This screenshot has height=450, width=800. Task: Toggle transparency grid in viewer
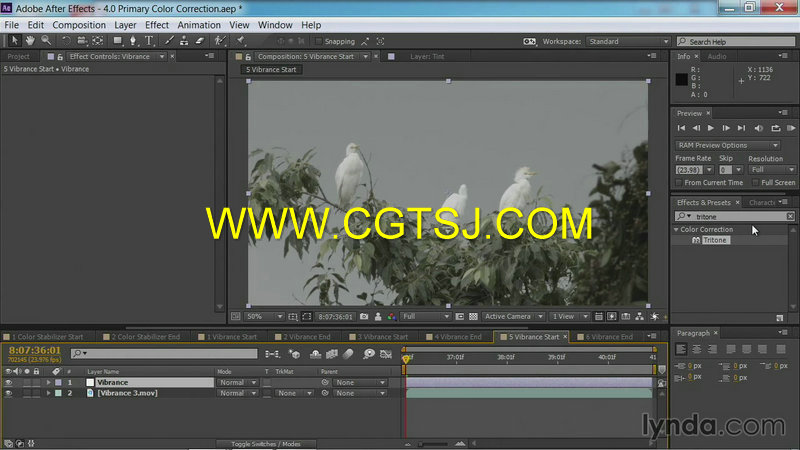coord(473,317)
